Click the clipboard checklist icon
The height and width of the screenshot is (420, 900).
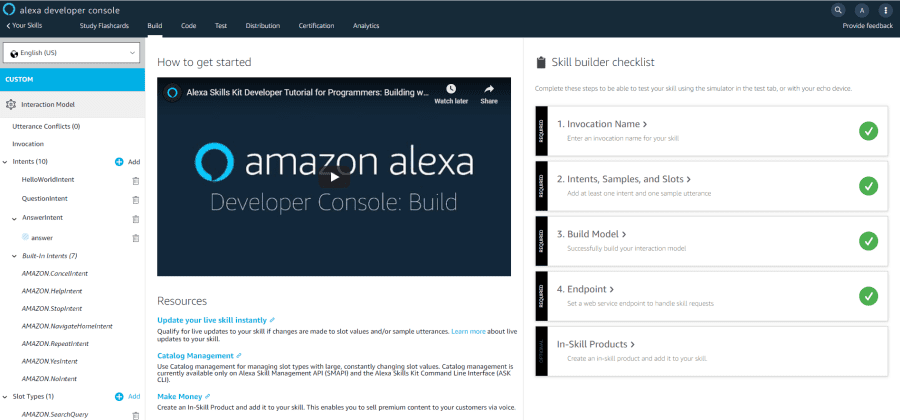(540, 63)
